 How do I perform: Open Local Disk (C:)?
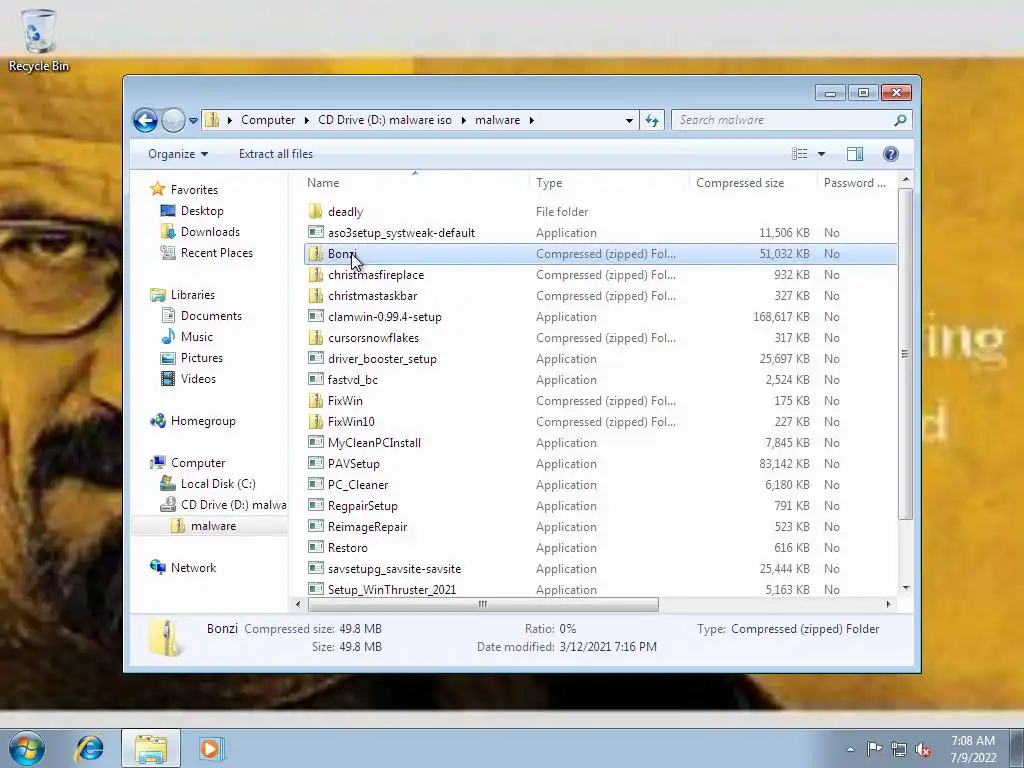pos(217,484)
